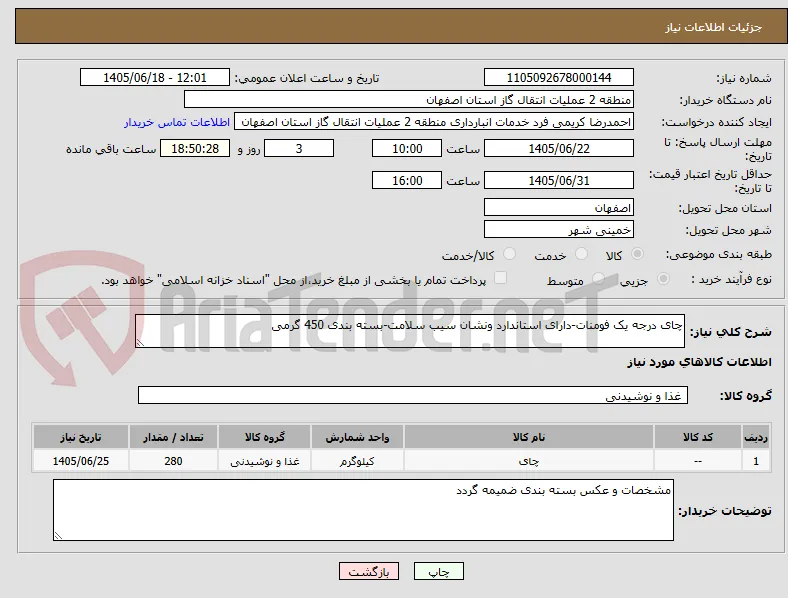Image resolution: width=788 pixels, height=598 pixels.
Task: Click the remaining time field 18:50:28
Action: coord(195,148)
